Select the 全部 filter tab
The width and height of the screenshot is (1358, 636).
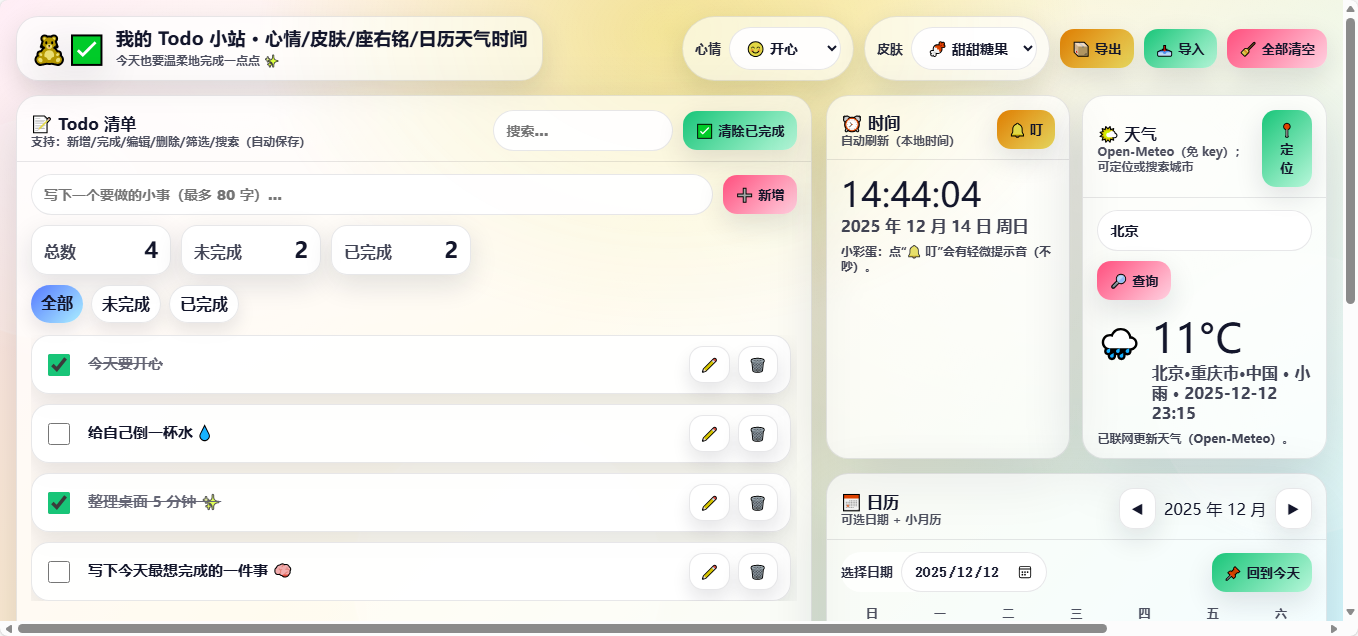(57, 304)
